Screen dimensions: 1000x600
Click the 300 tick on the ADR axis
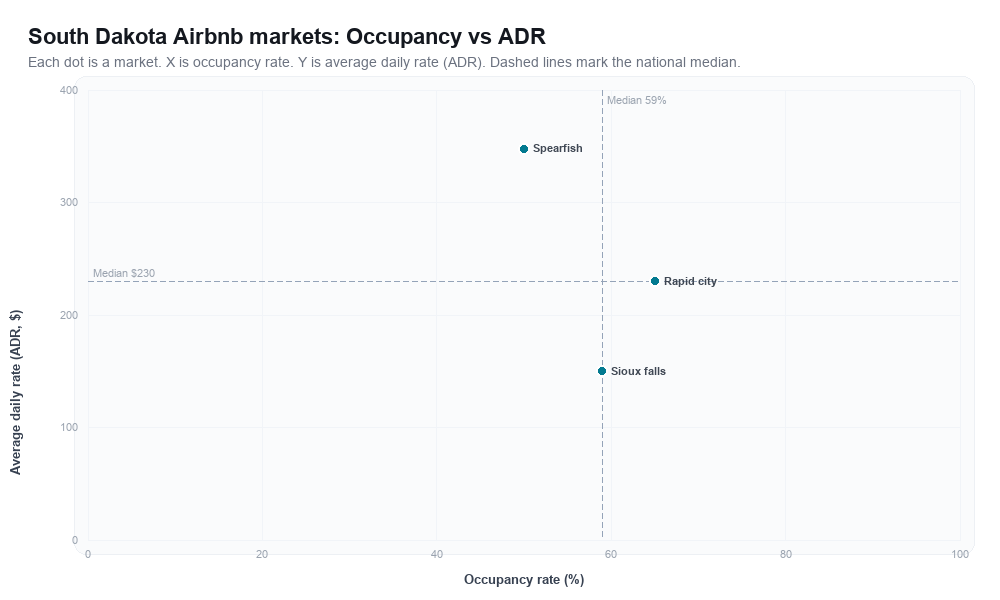click(x=69, y=203)
